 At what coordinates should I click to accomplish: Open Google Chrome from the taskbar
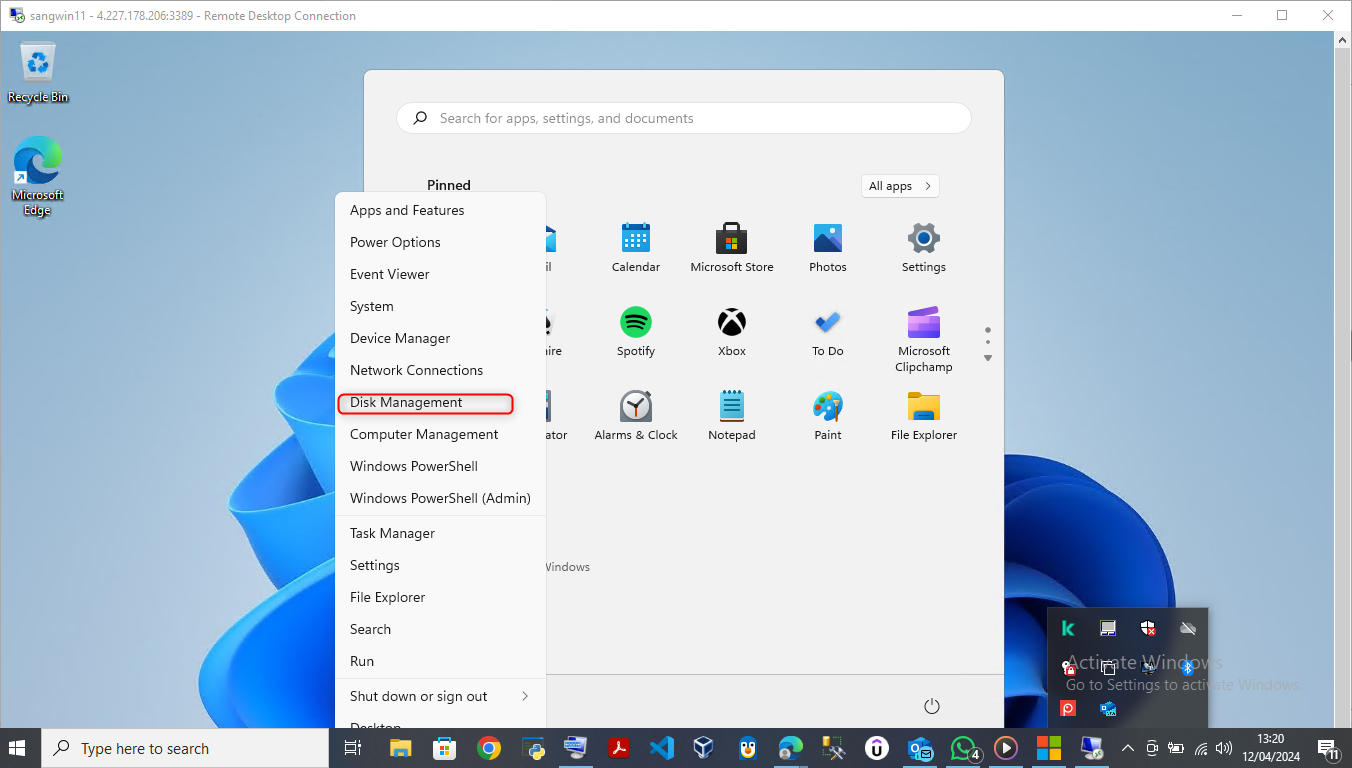pyautogui.click(x=489, y=748)
